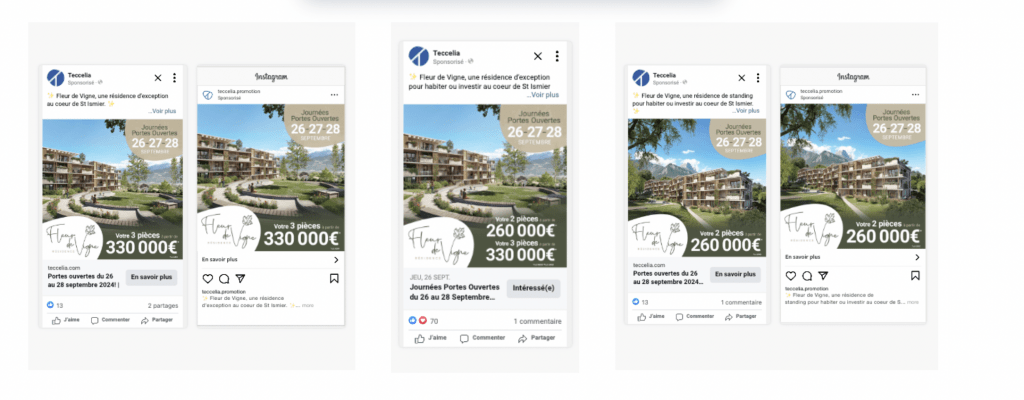Open three-dot menu on center Teccelia post
Image resolution: width=1024 pixels, height=400 pixels.
[556, 56]
